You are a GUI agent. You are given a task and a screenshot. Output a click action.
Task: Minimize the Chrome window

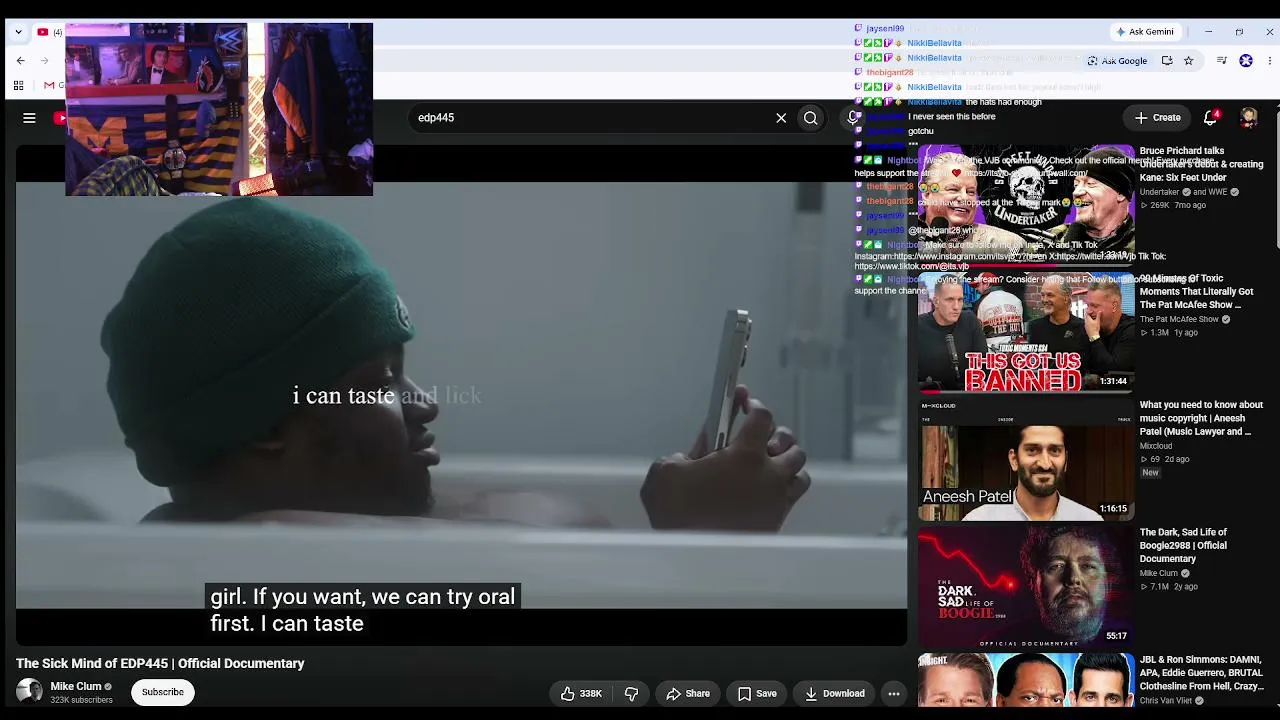click(1208, 32)
